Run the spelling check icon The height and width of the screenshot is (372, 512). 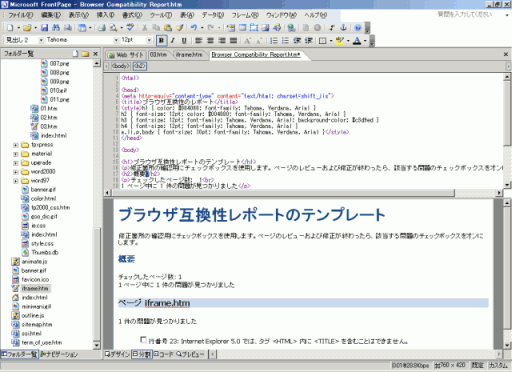click(130, 28)
